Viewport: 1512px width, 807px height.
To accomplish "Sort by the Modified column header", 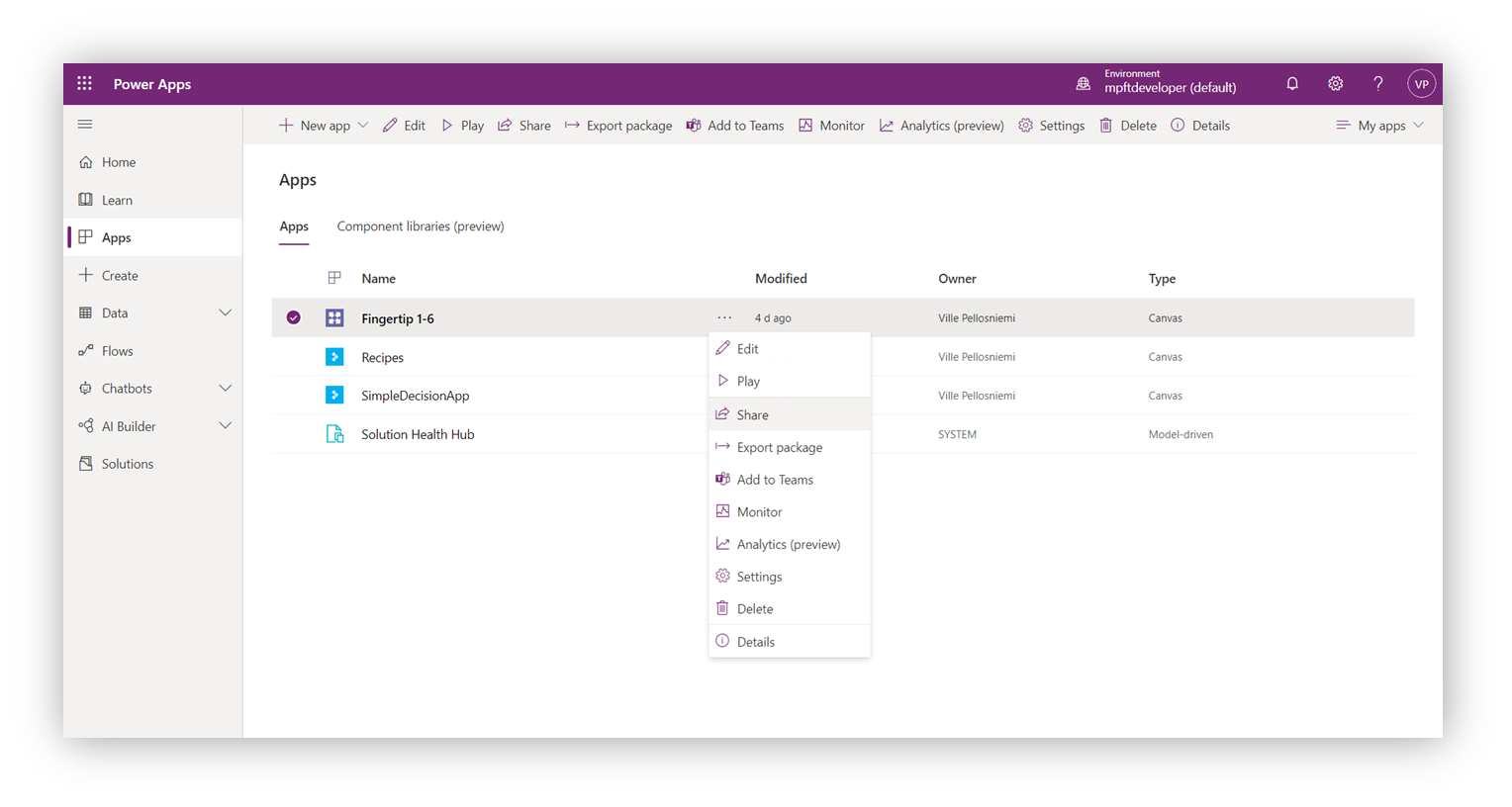I will tap(781, 279).
